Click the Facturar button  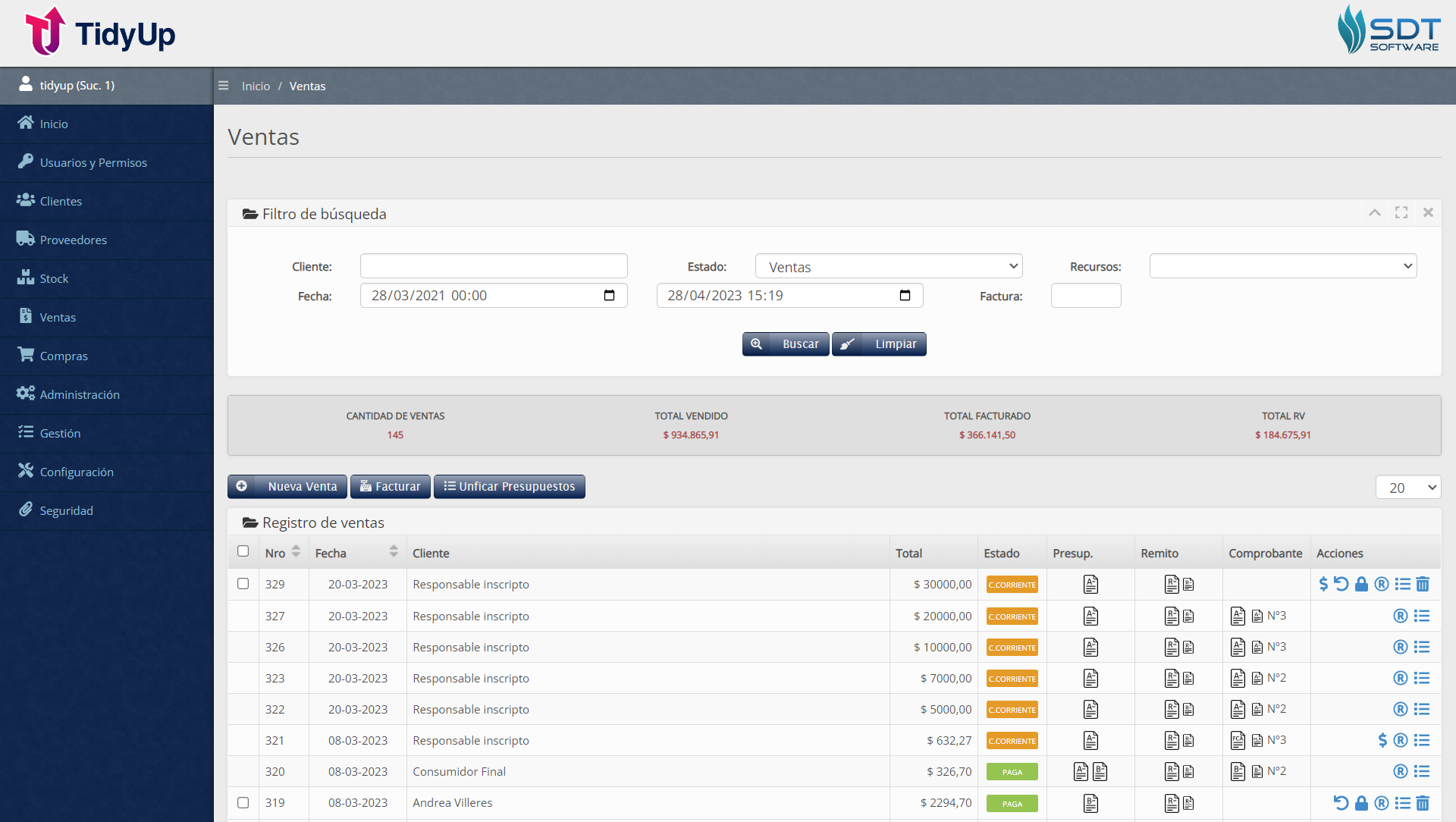[x=391, y=486]
